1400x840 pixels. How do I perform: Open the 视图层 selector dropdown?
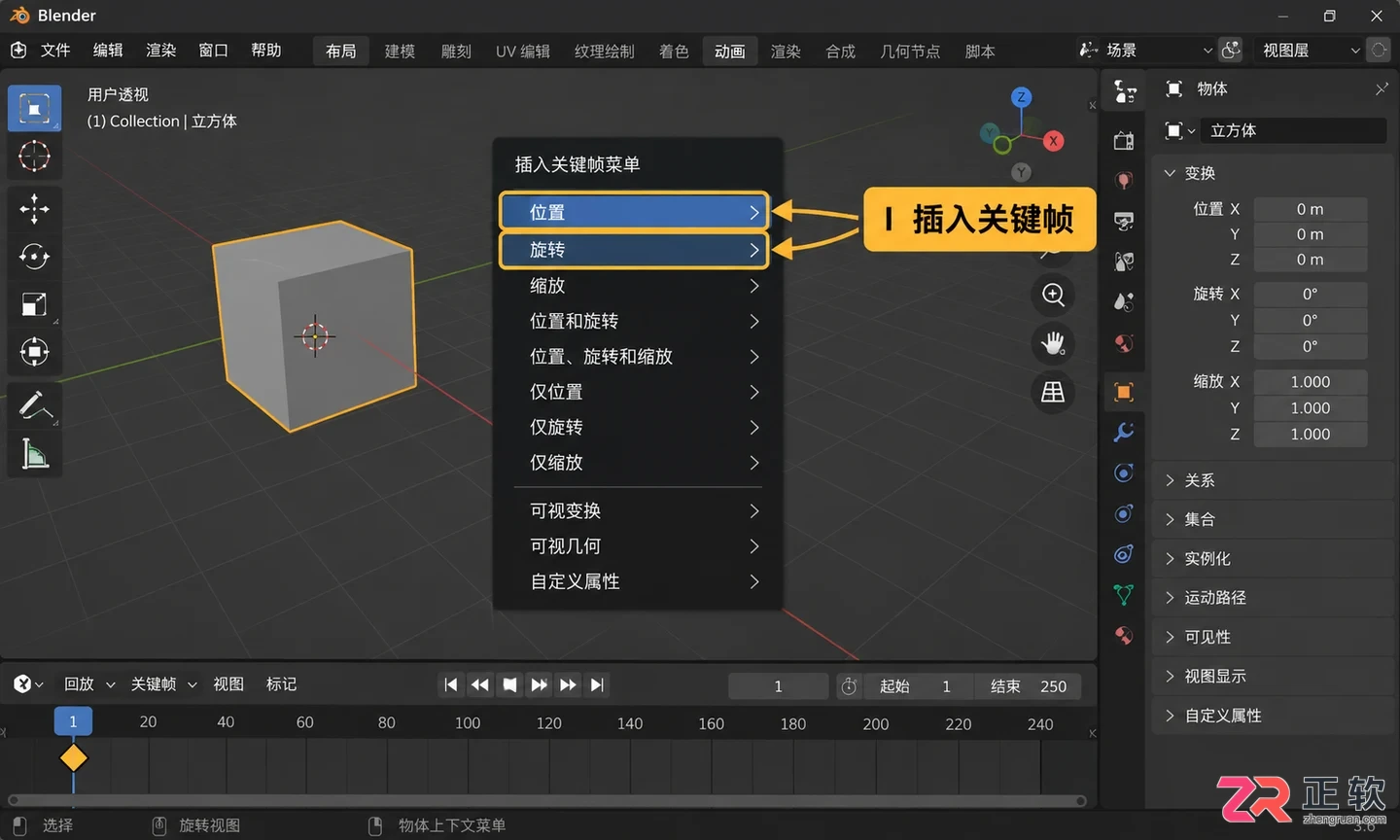(1309, 50)
